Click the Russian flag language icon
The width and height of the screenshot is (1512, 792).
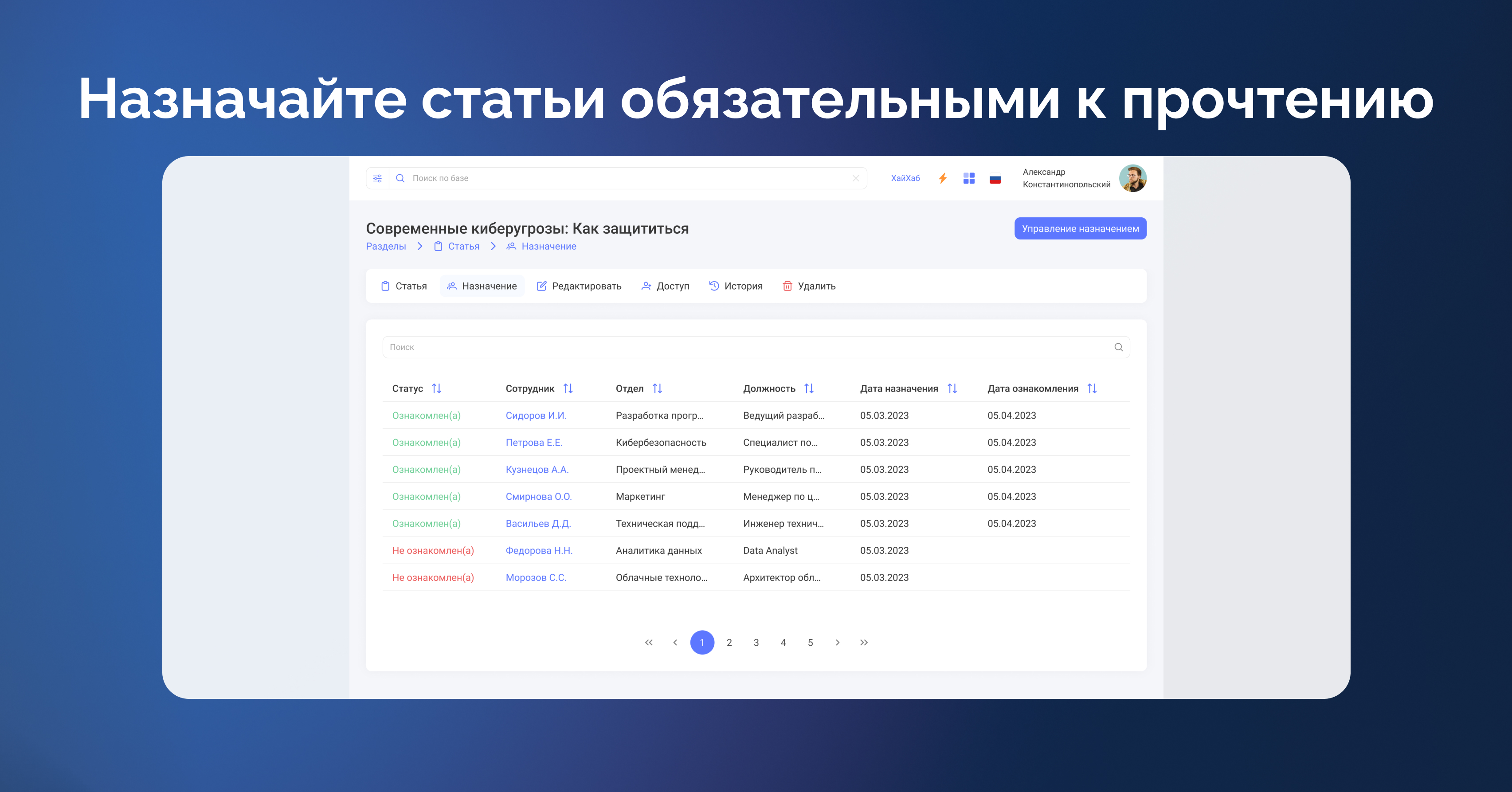(995, 179)
